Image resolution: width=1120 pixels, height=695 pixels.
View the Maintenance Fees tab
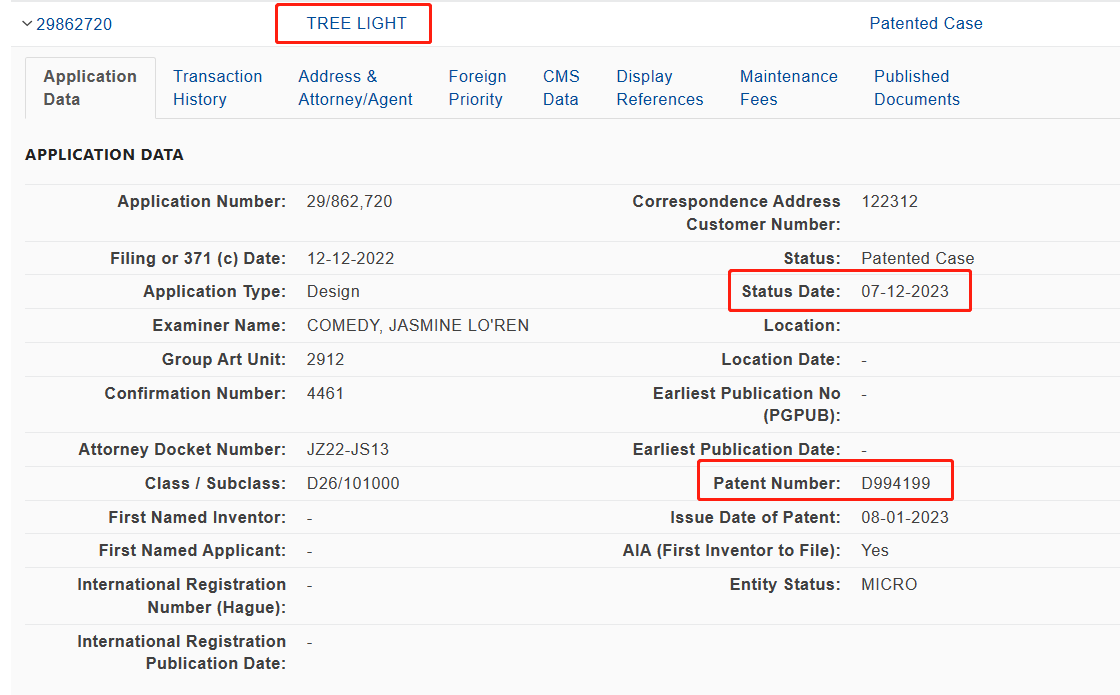789,88
